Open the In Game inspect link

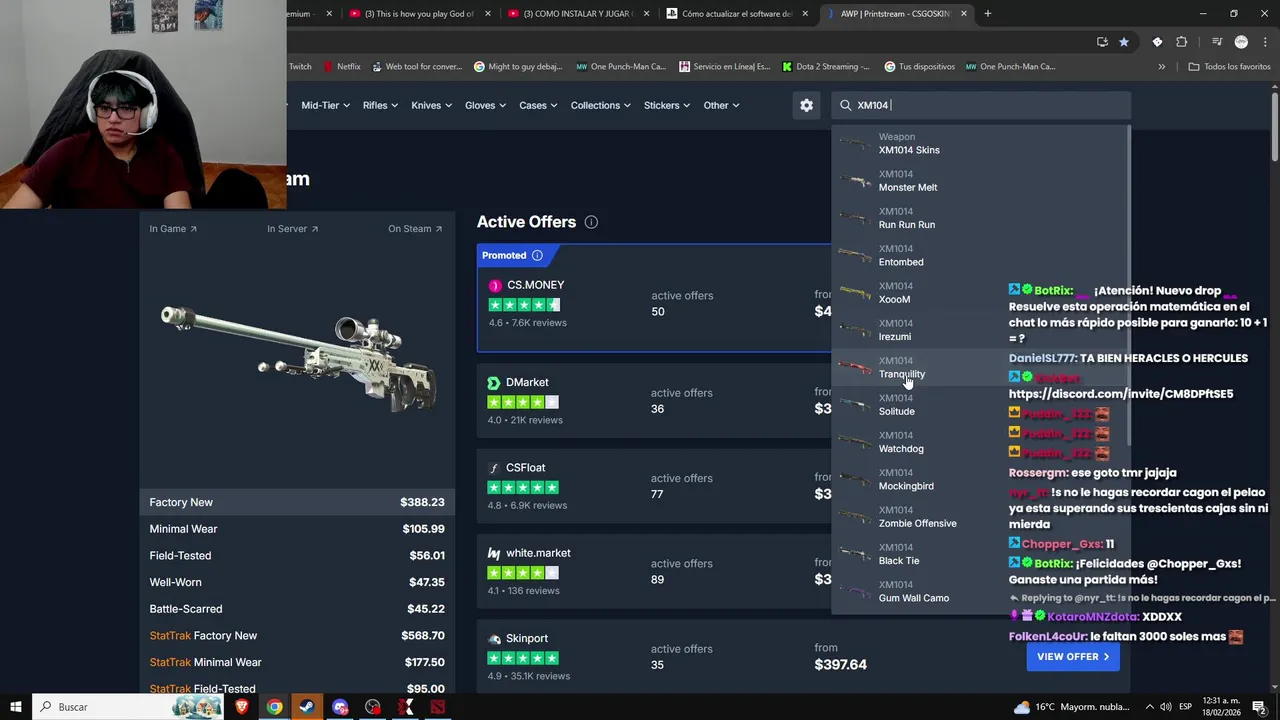pyautogui.click(x=173, y=229)
